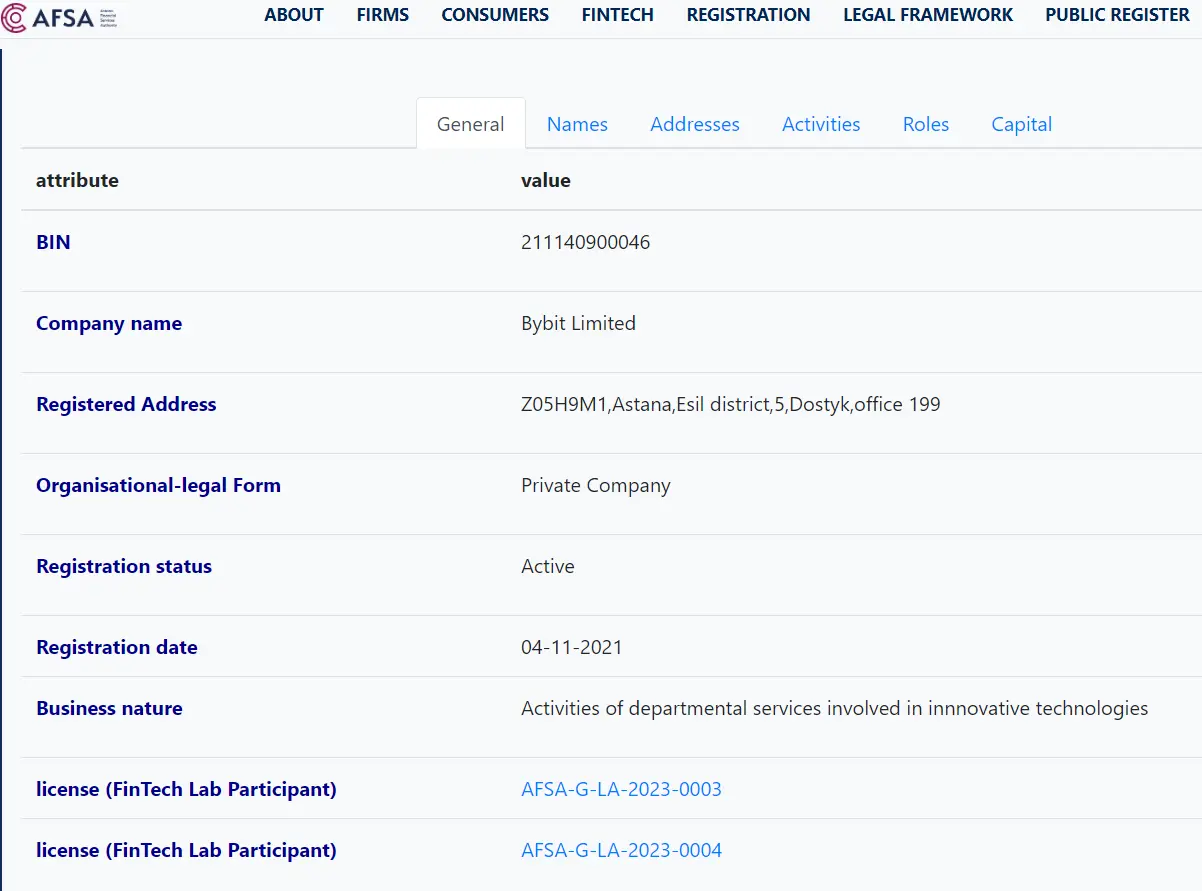1202x891 pixels.
Task: Click the BIN value 211140900046
Action: click(586, 242)
